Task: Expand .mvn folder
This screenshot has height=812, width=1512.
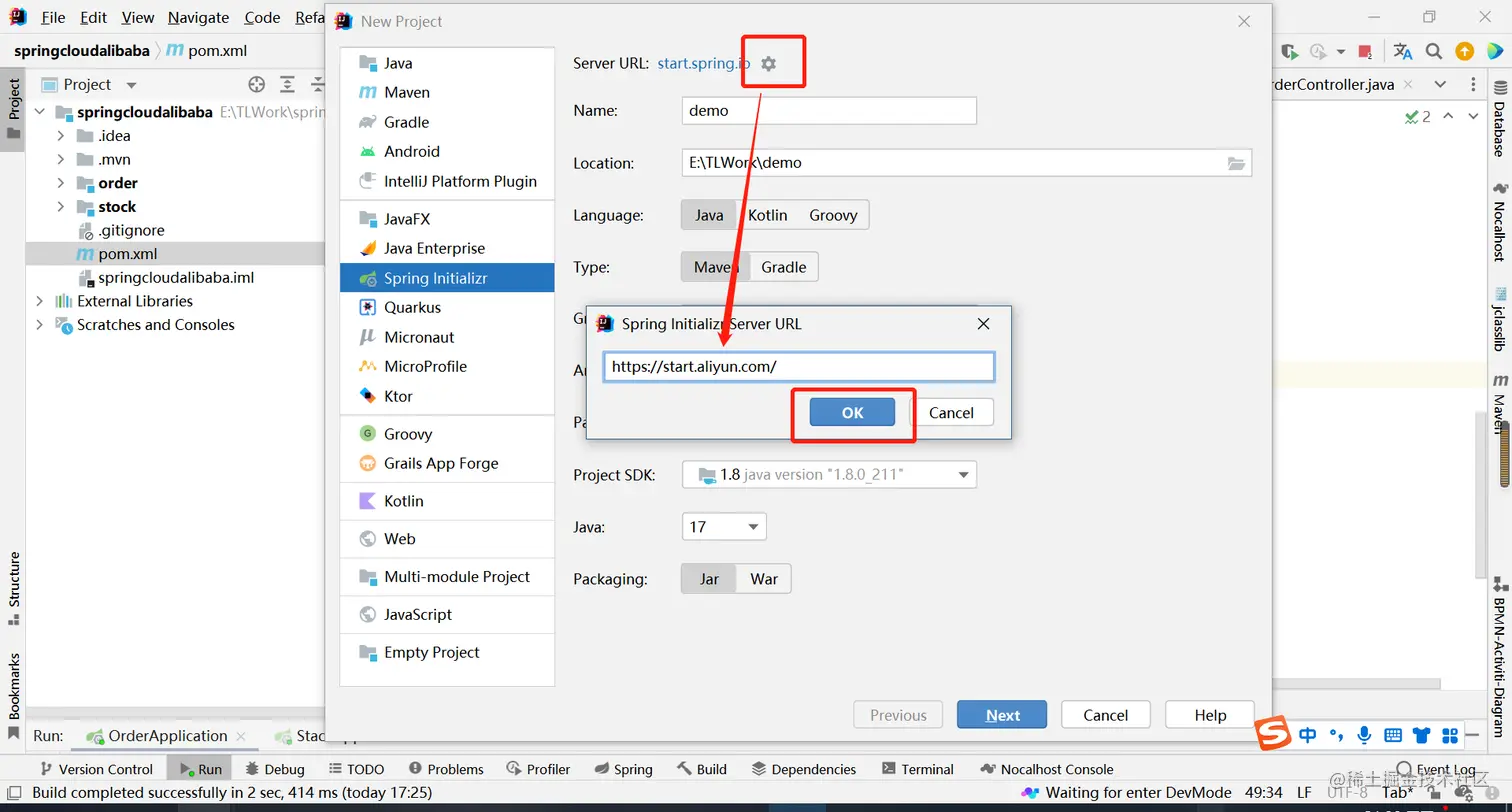Action: click(x=61, y=159)
